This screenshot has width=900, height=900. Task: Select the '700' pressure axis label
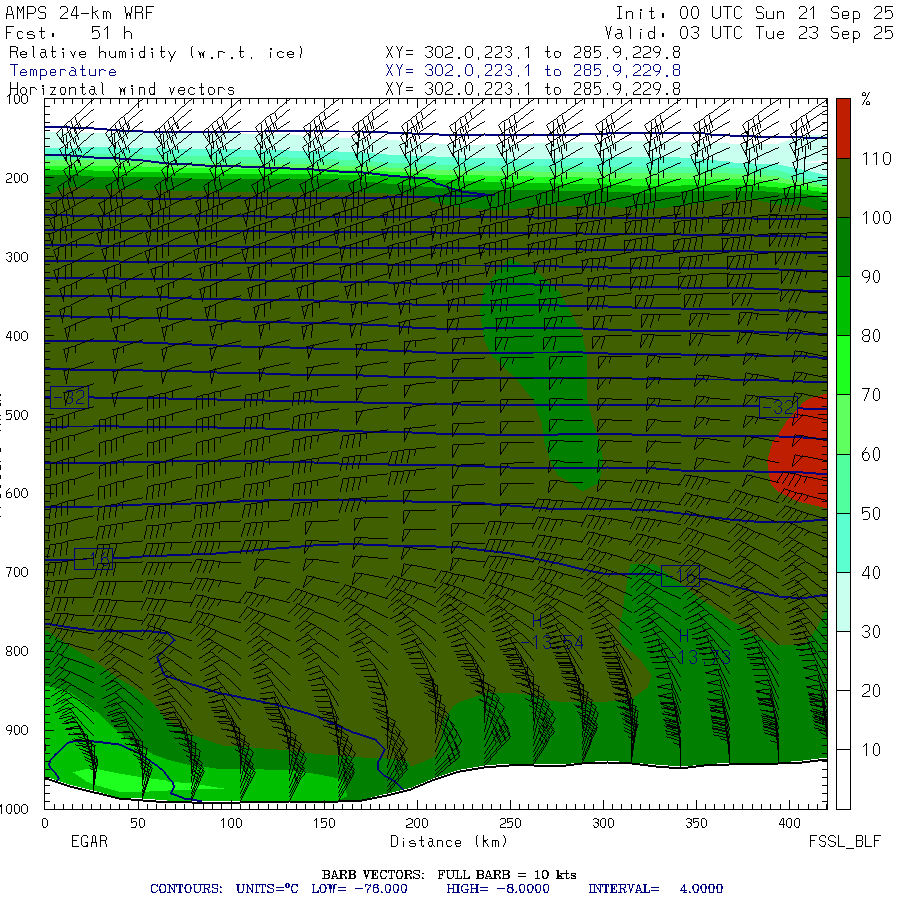click(x=17, y=572)
